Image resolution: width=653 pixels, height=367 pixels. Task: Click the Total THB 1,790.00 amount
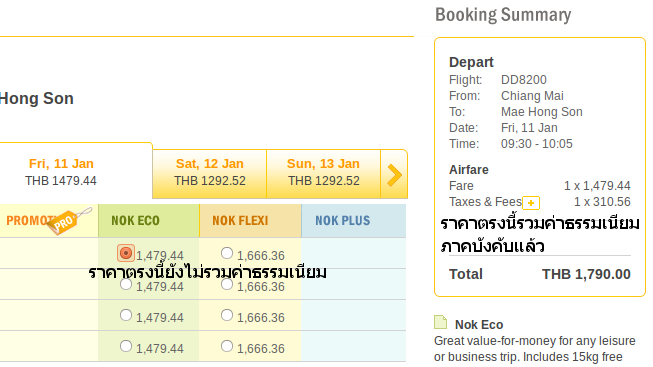[x=586, y=274]
